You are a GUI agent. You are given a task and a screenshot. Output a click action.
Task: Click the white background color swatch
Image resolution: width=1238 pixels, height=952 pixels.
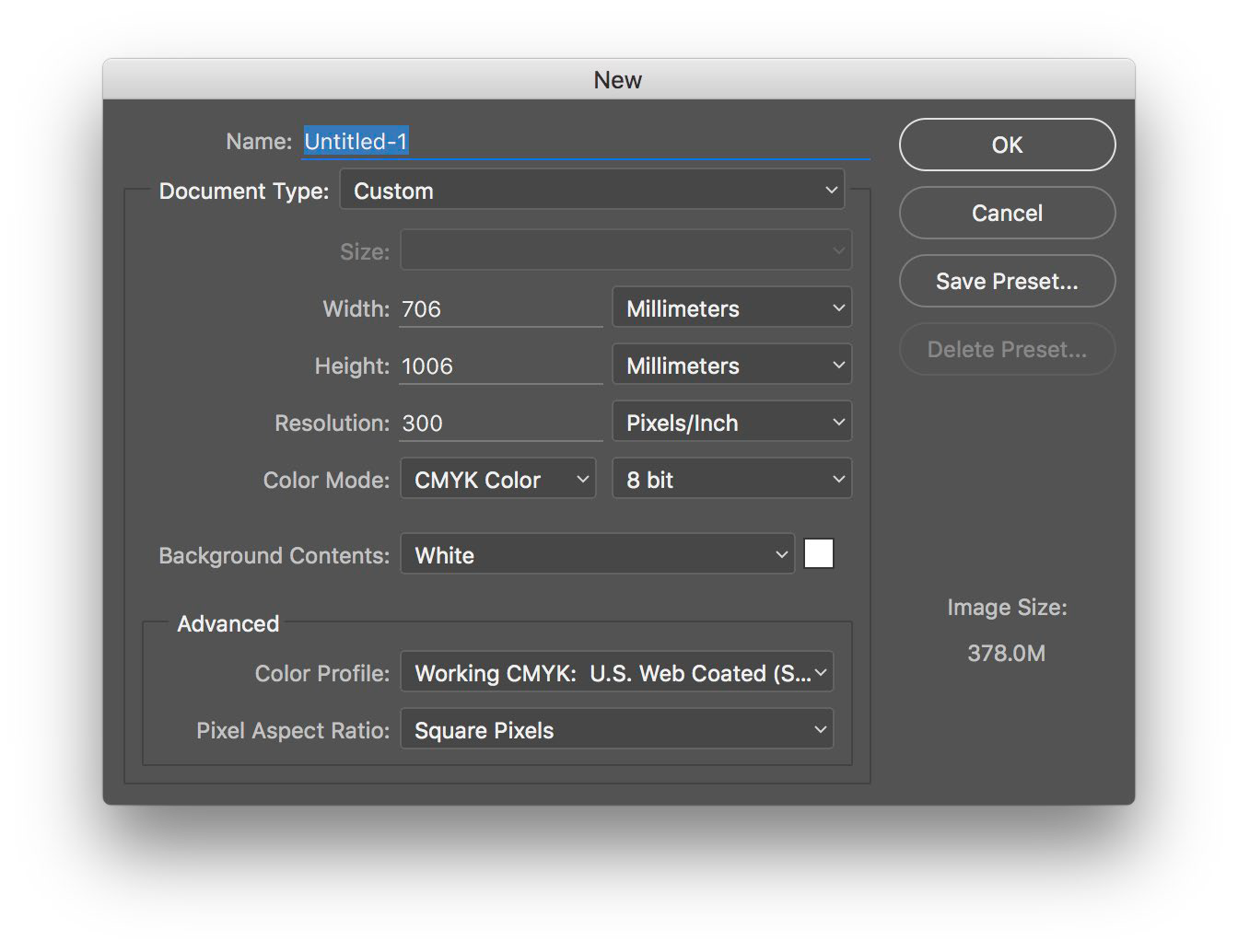(818, 554)
